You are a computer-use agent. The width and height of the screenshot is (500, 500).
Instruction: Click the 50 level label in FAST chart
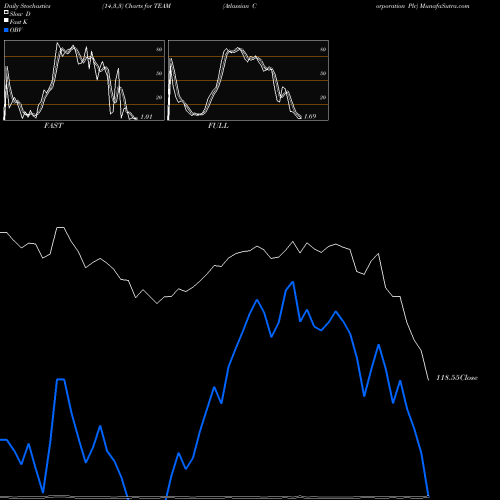click(x=159, y=73)
